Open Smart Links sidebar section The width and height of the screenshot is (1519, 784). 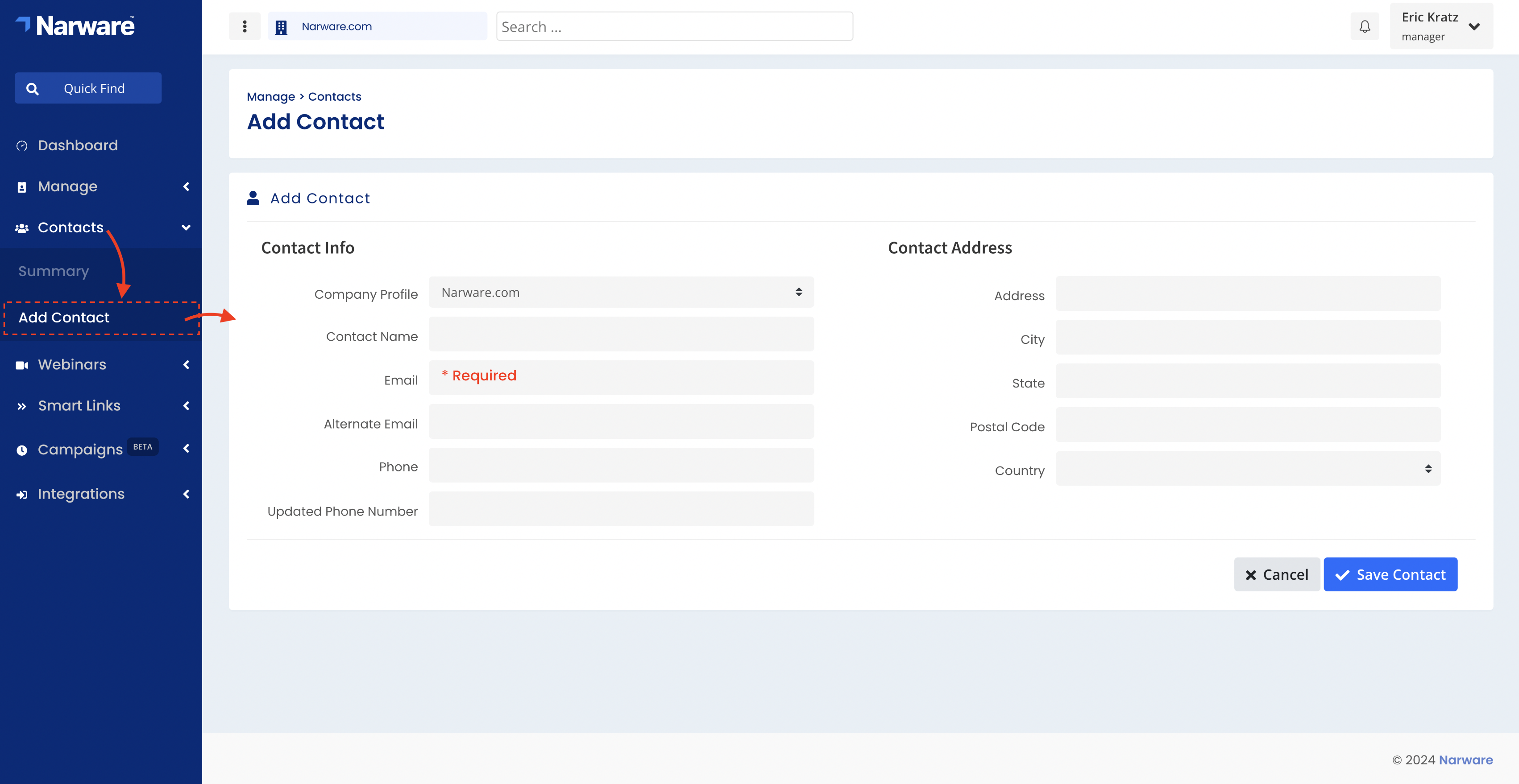79,405
